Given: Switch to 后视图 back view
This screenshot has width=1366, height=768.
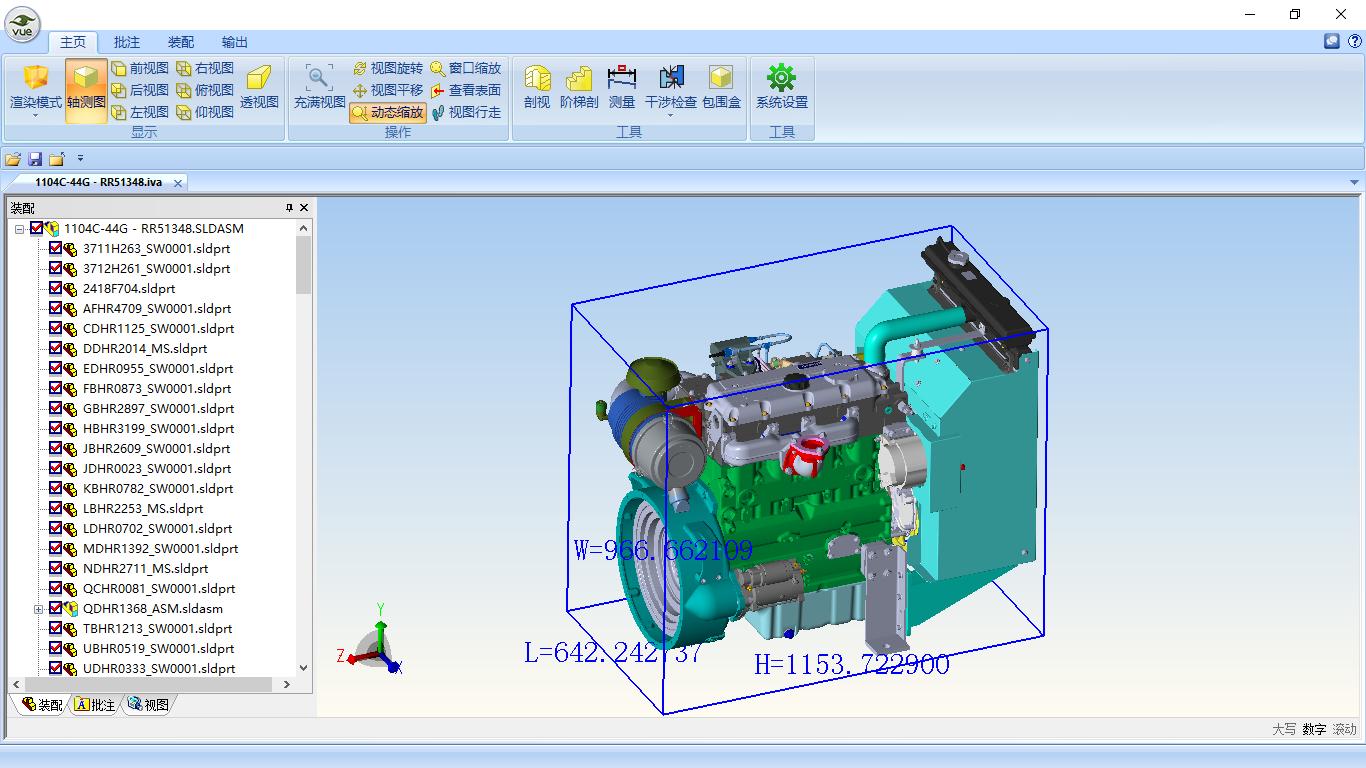Looking at the screenshot, I should pyautogui.click(x=139, y=90).
